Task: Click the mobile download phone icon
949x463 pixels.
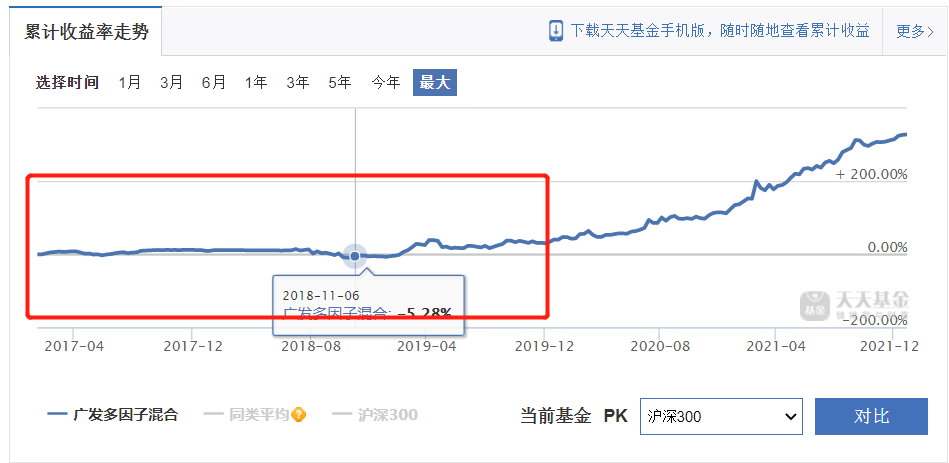Action: click(556, 31)
